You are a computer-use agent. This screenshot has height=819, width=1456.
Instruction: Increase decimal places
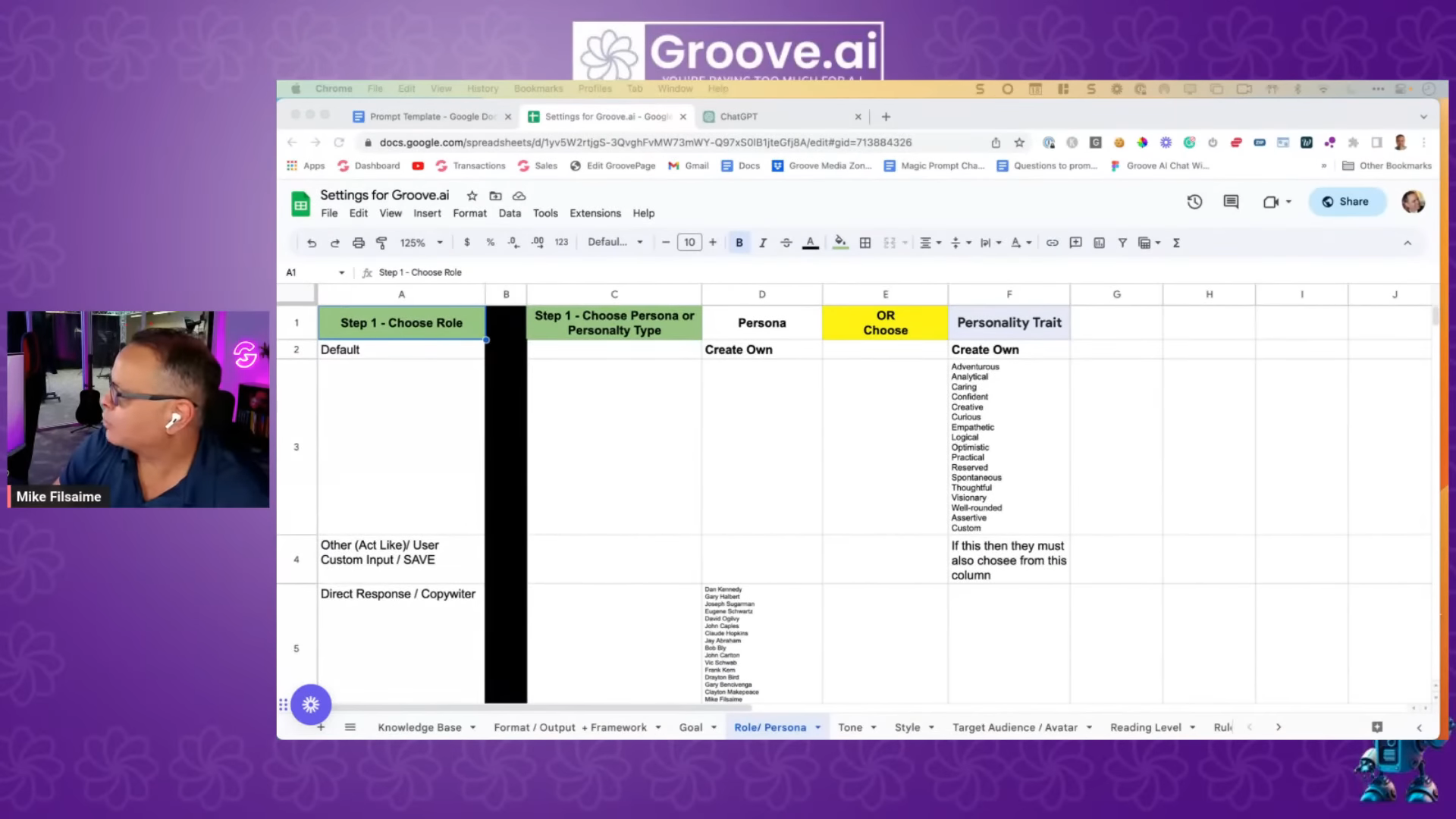[x=538, y=243]
